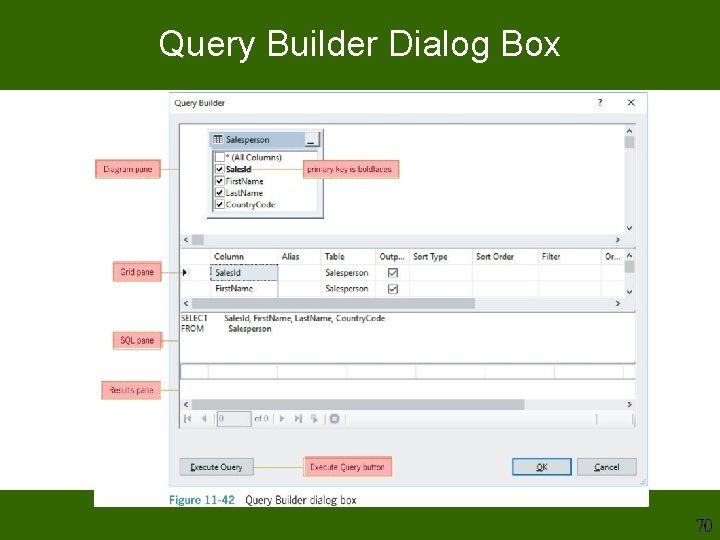This screenshot has width=720, height=540.
Task: Cancel the Query Builder dialog
Action: point(607,467)
